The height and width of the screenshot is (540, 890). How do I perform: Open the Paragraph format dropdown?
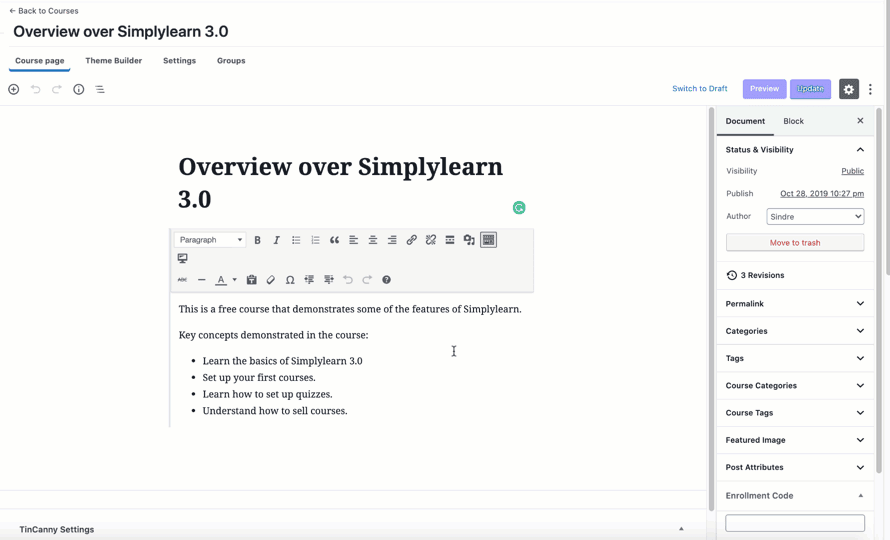(210, 240)
